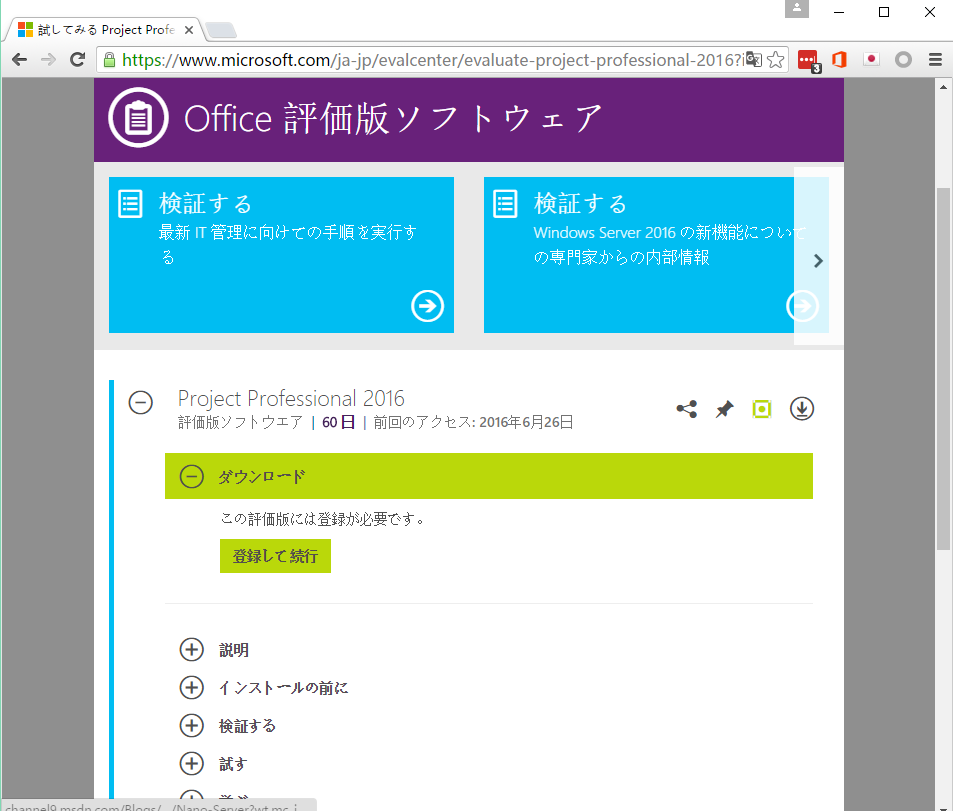Click the Project Professional 2016 title

[291, 398]
